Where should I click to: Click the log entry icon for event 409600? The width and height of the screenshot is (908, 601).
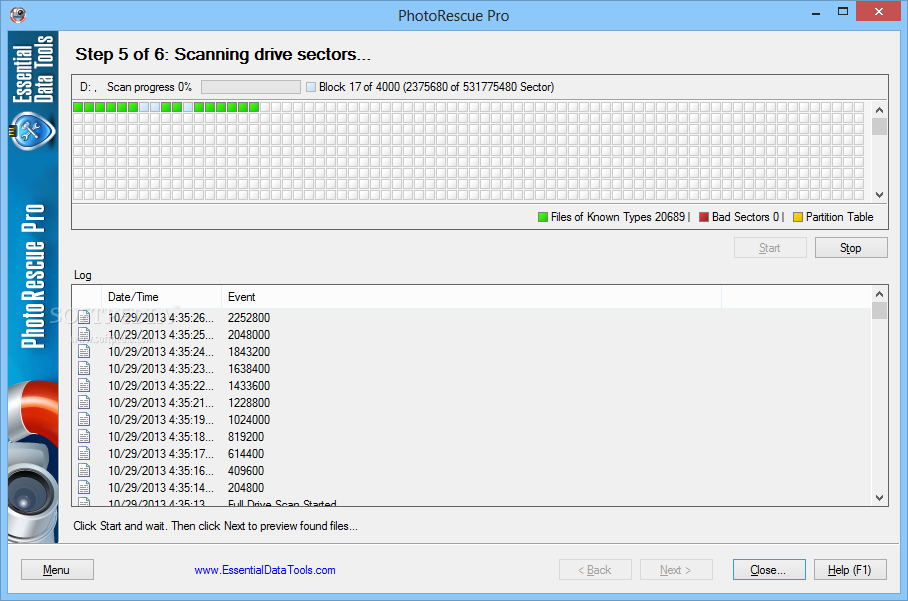84,470
